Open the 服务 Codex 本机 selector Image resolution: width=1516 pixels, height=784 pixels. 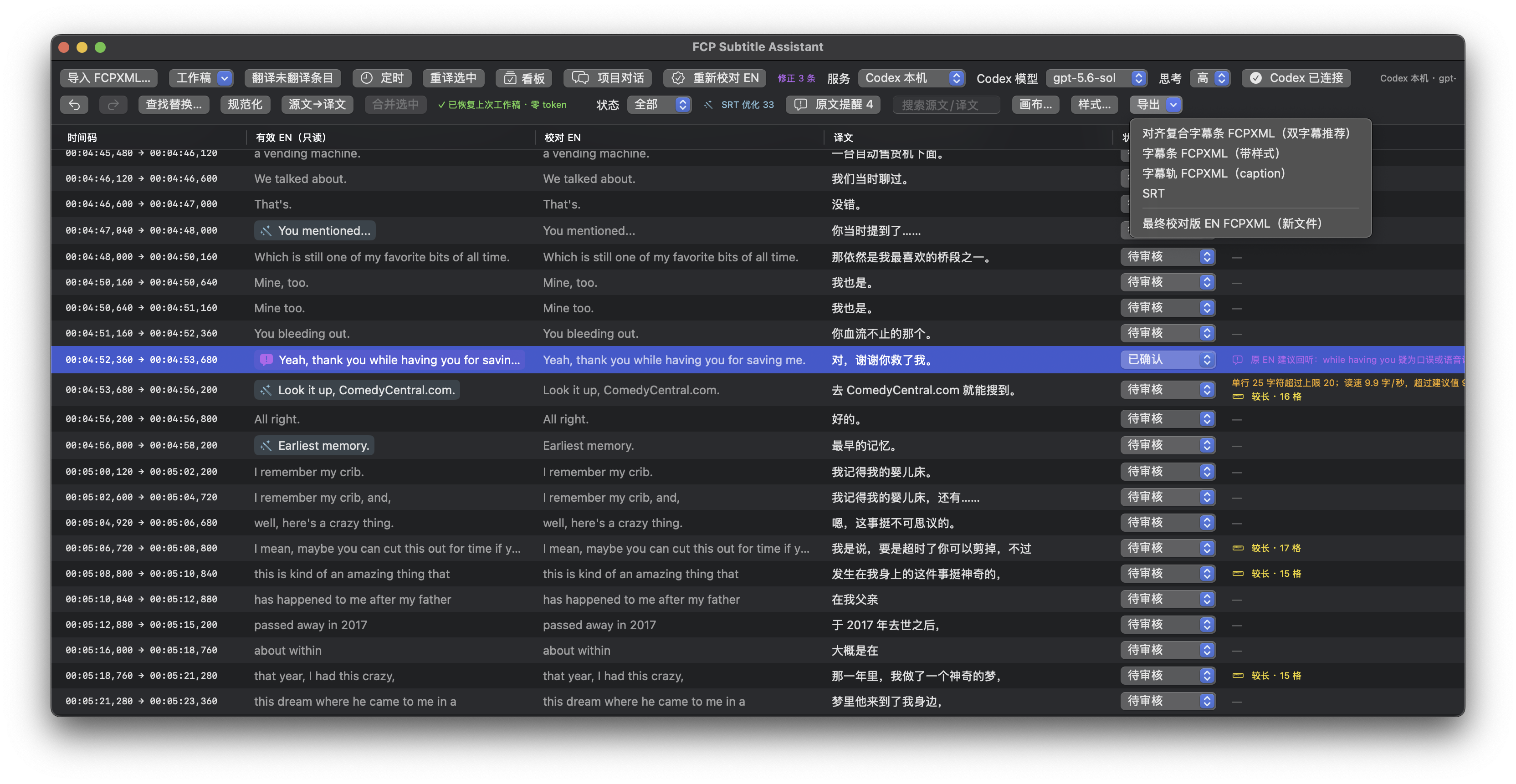[912, 78]
